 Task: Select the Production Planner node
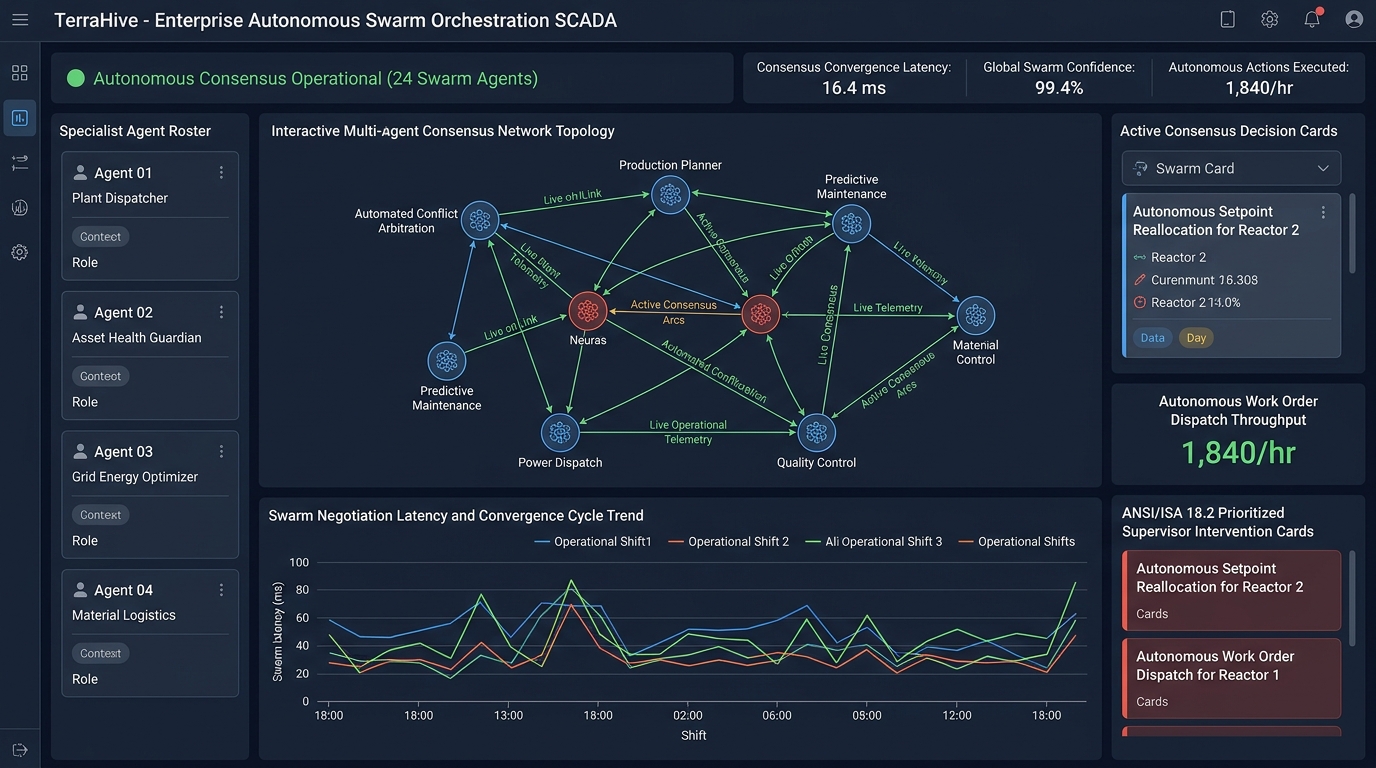tap(670, 195)
